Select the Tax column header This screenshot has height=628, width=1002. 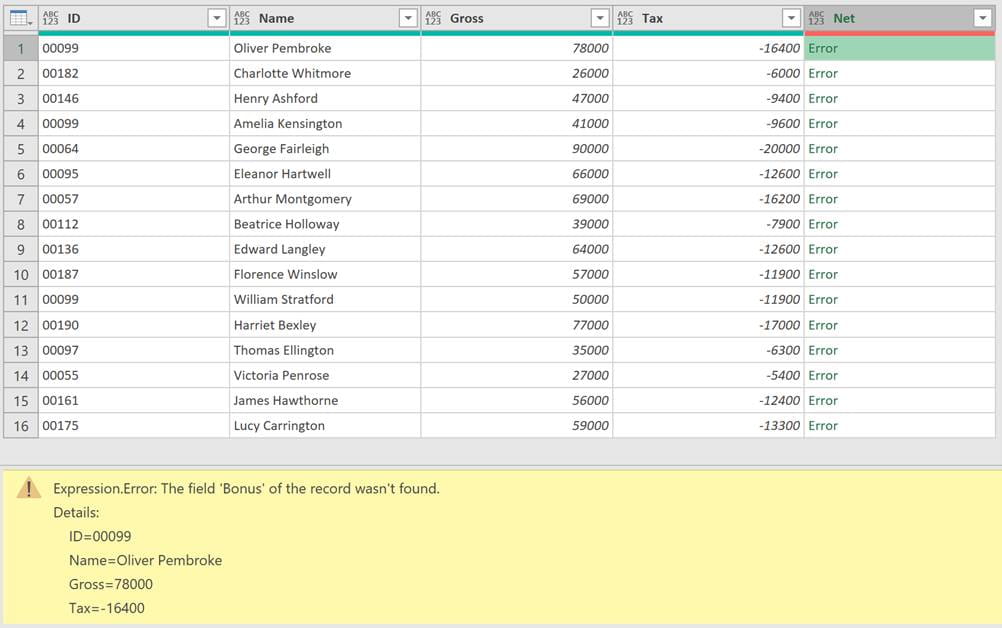[708, 19]
